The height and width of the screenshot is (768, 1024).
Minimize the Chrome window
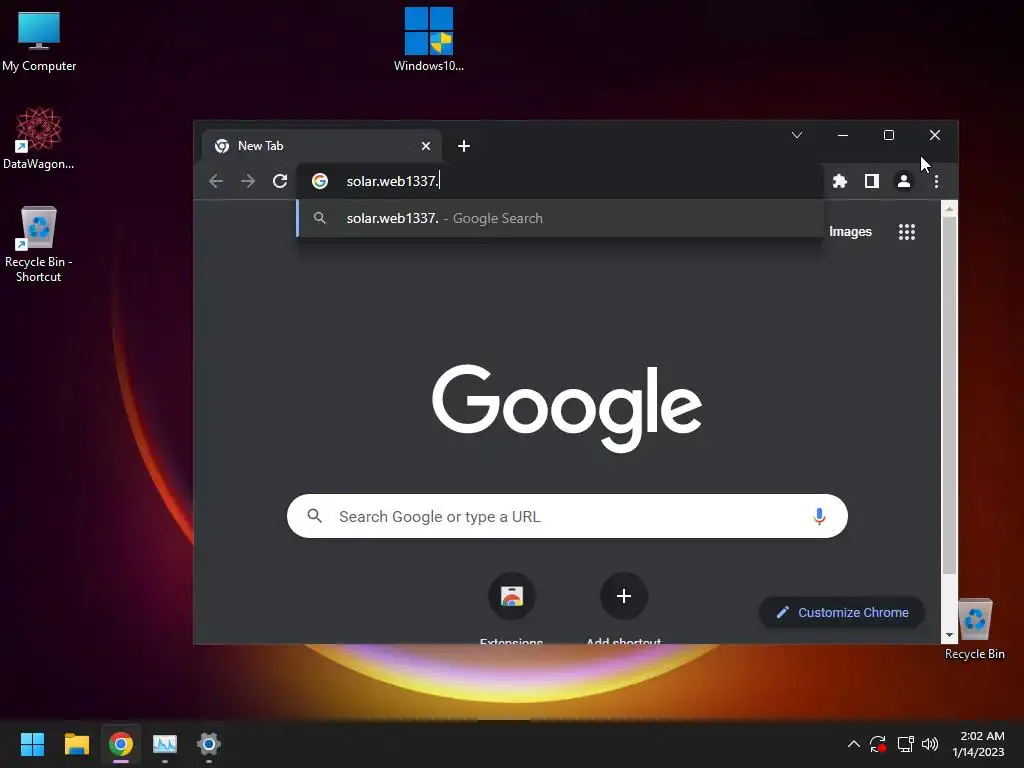click(843, 135)
